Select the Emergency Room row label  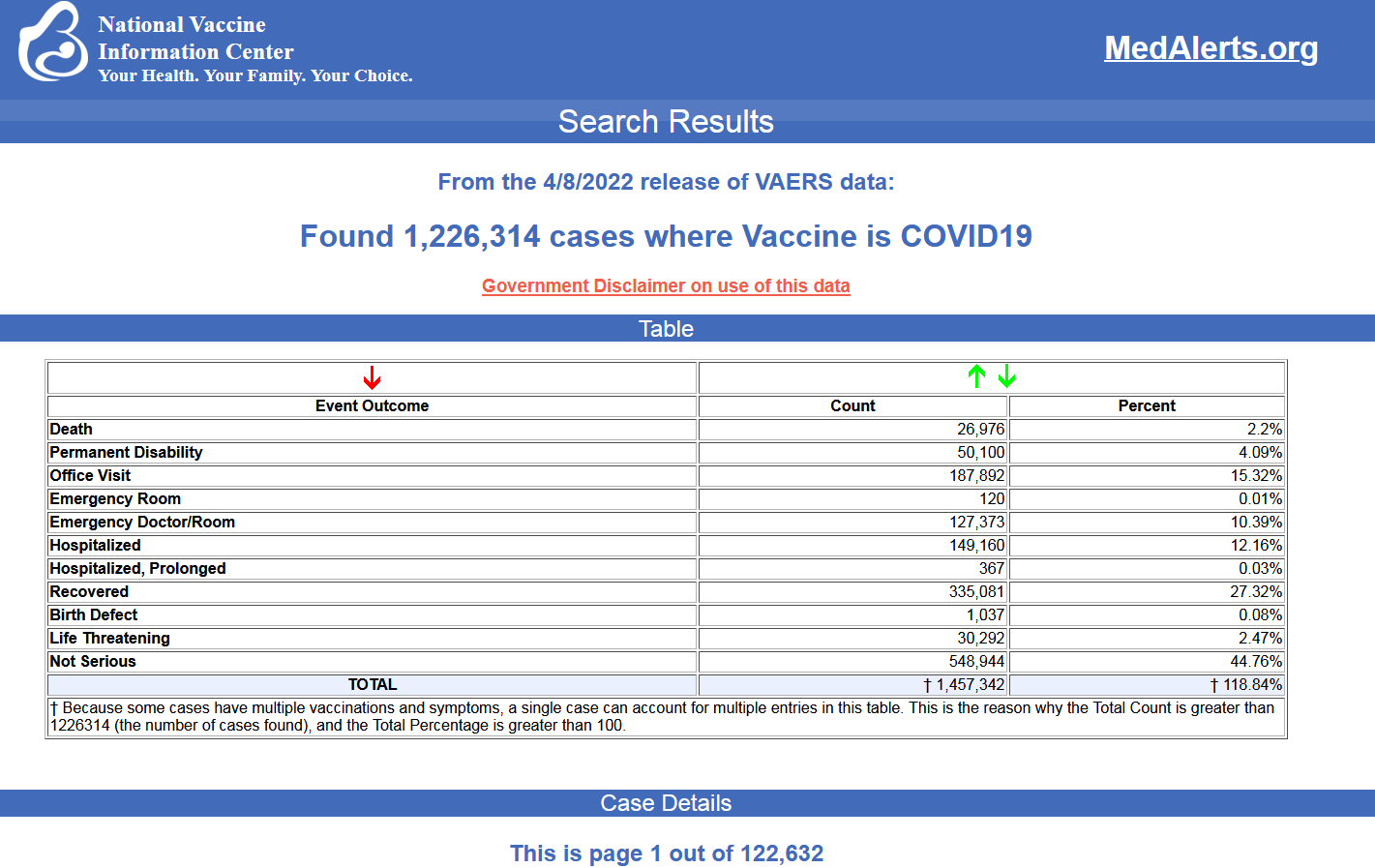[115, 498]
